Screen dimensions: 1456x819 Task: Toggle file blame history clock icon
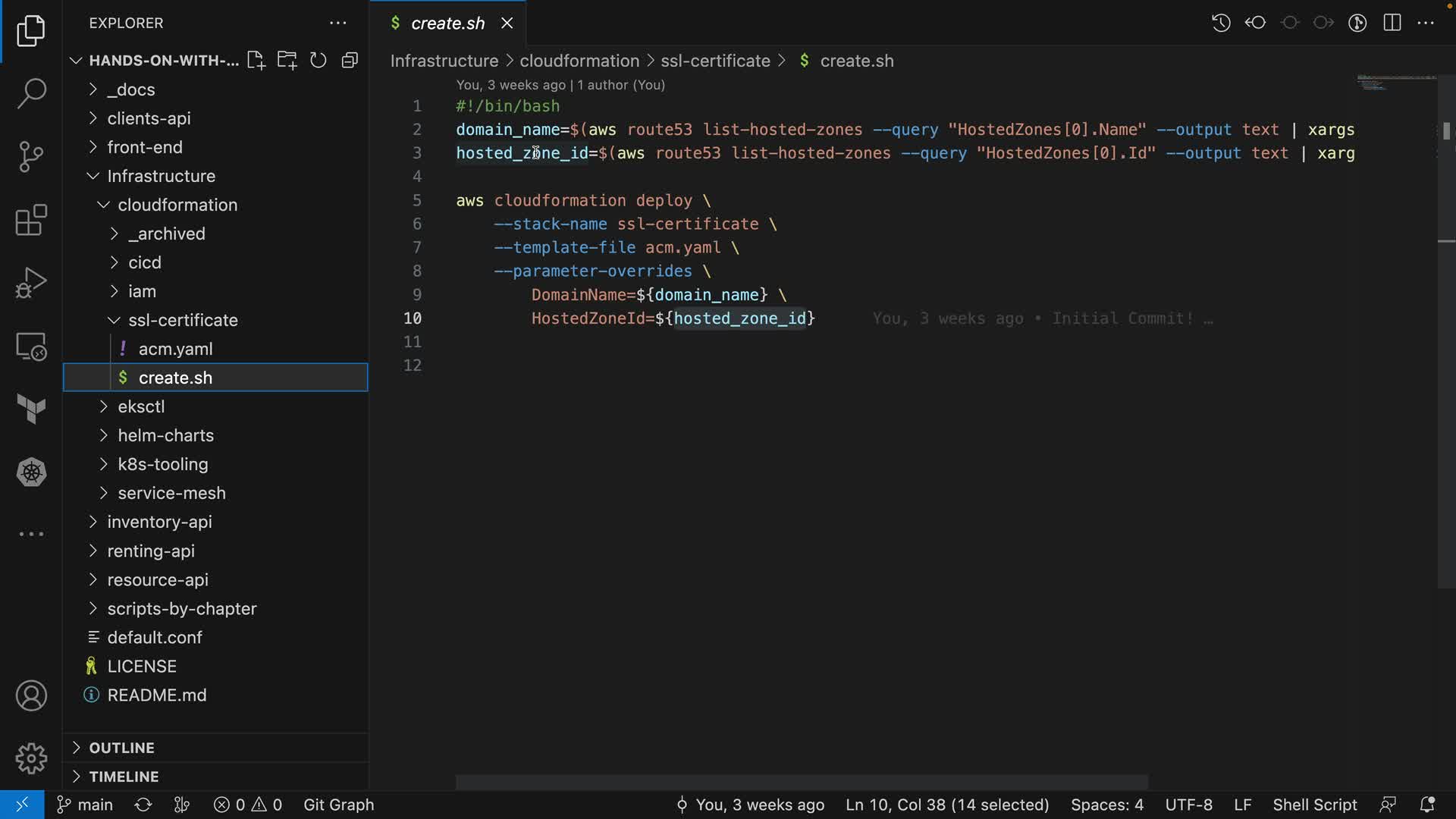coord(1221,23)
